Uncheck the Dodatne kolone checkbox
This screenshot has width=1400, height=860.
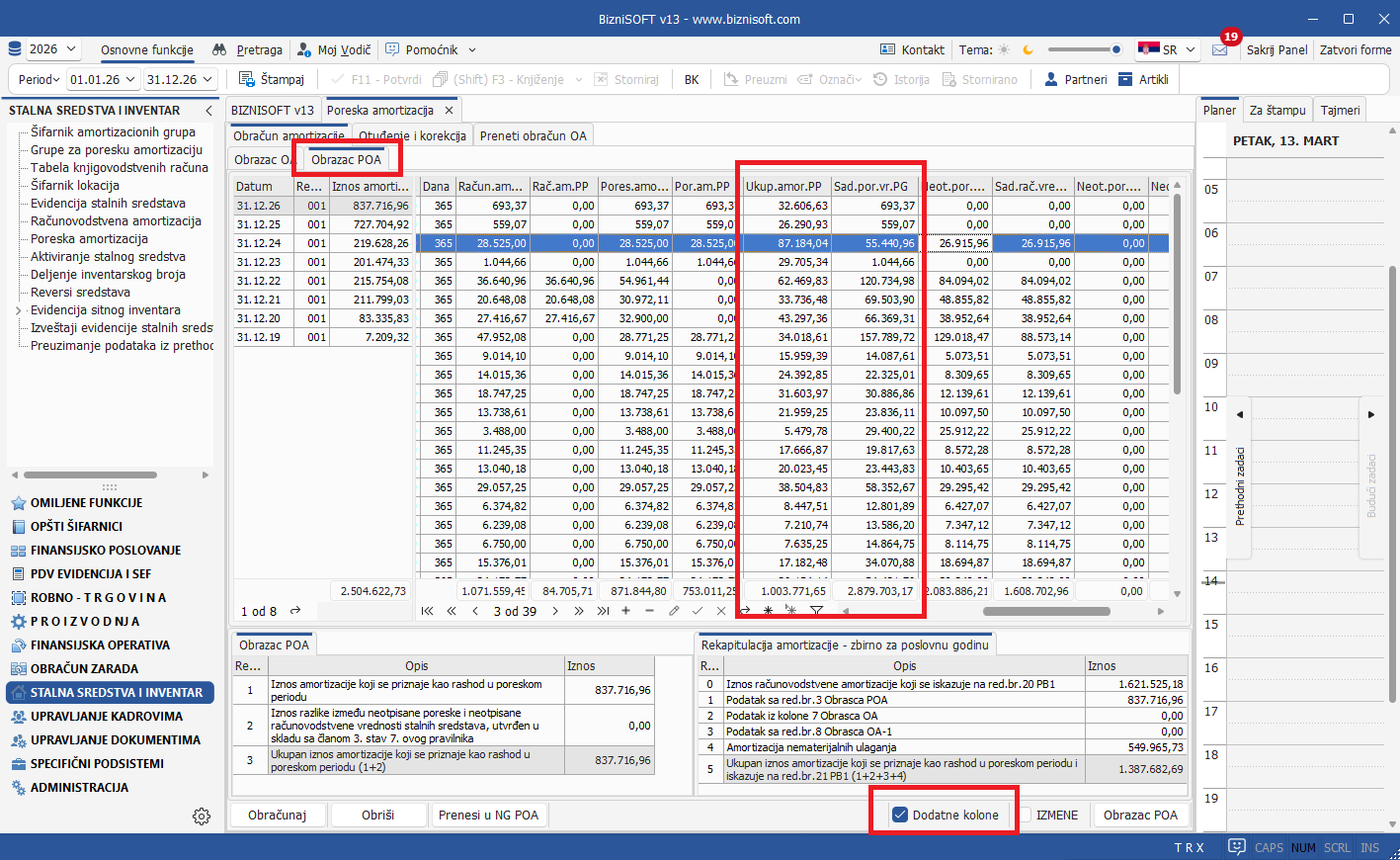900,815
